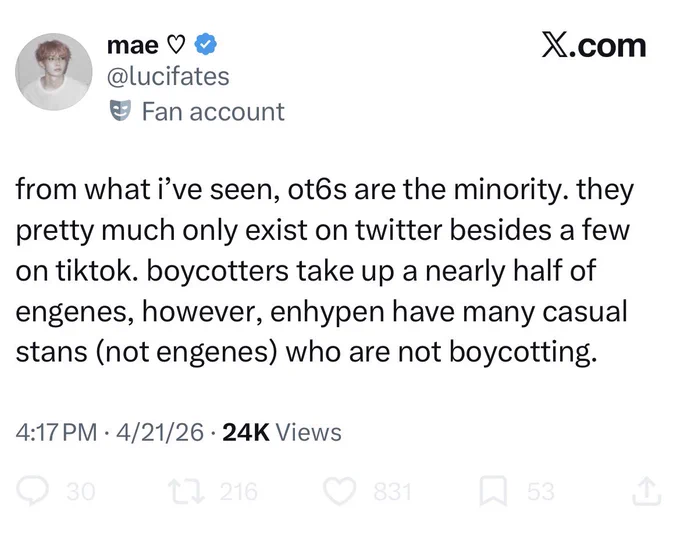Click the 4/21/26 date
This screenshot has height=542, width=680.
coord(160,432)
